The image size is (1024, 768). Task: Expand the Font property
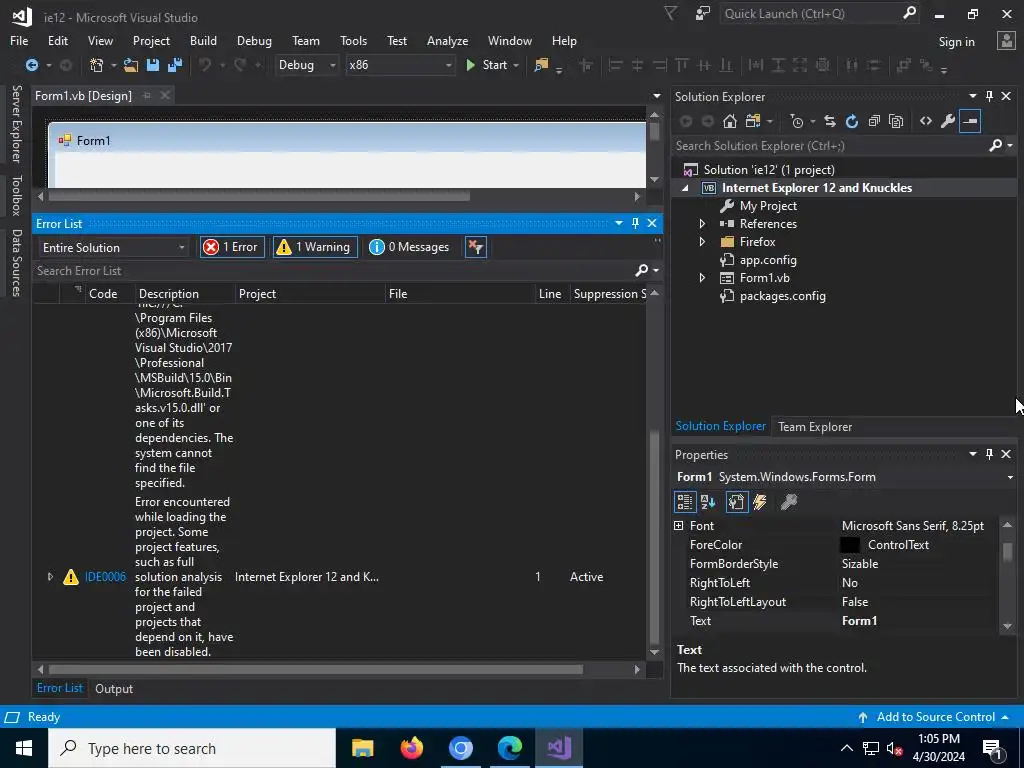[679, 526]
